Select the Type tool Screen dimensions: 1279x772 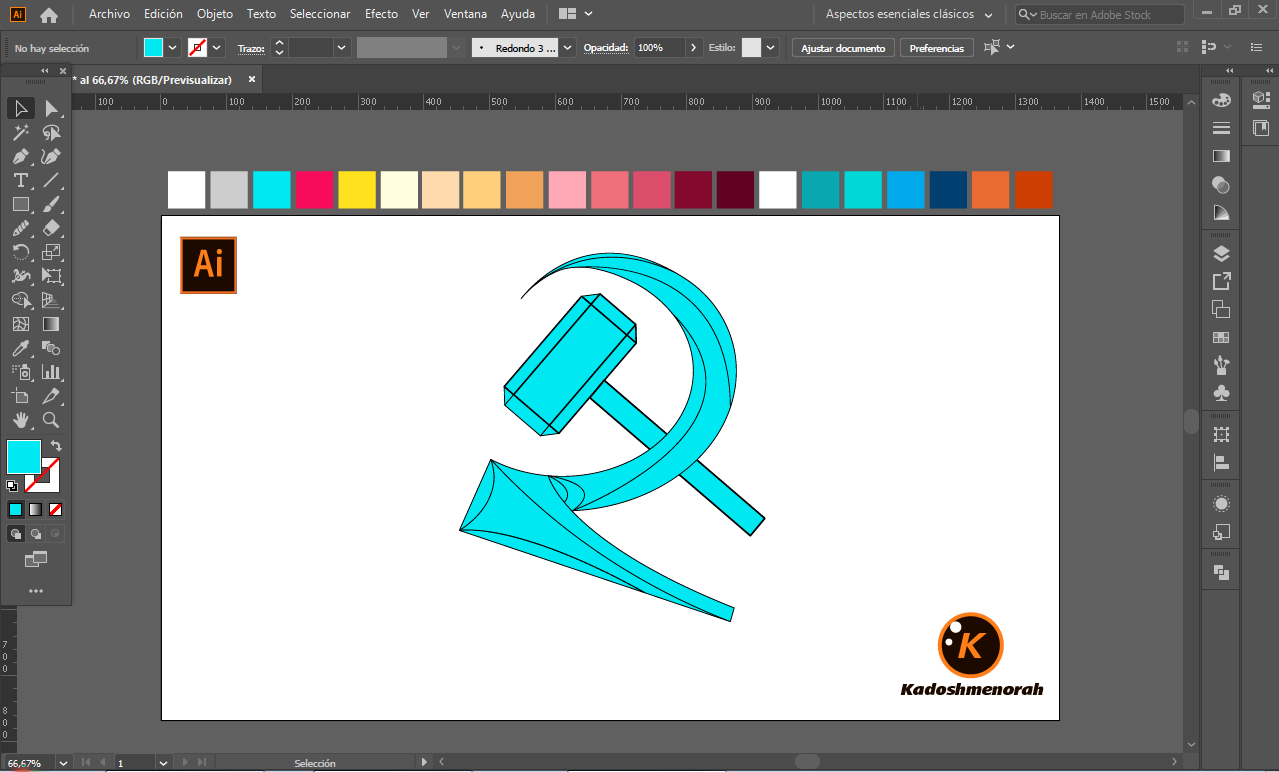20,180
